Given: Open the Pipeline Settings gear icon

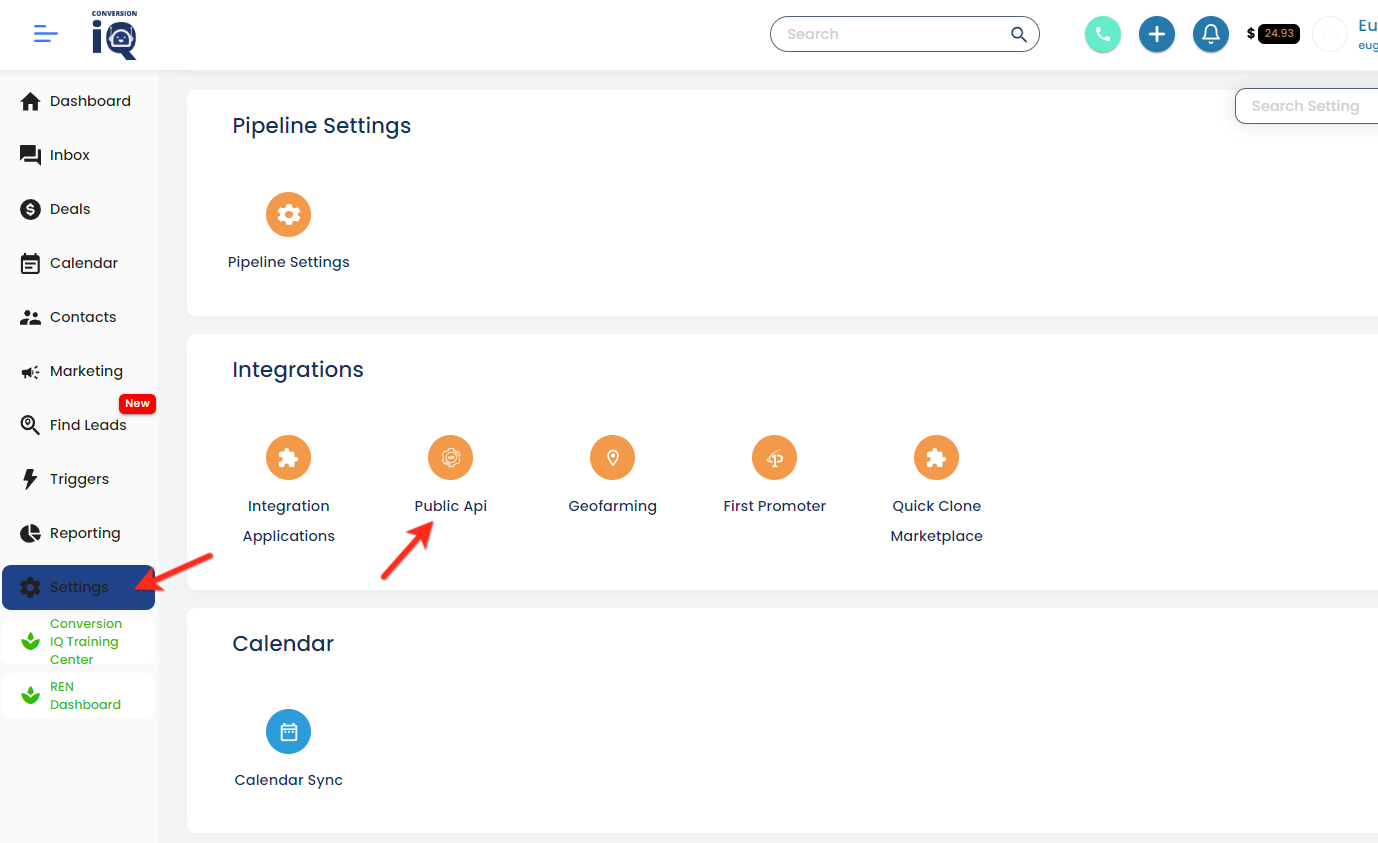Looking at the screenshot, I should [289, 214].
